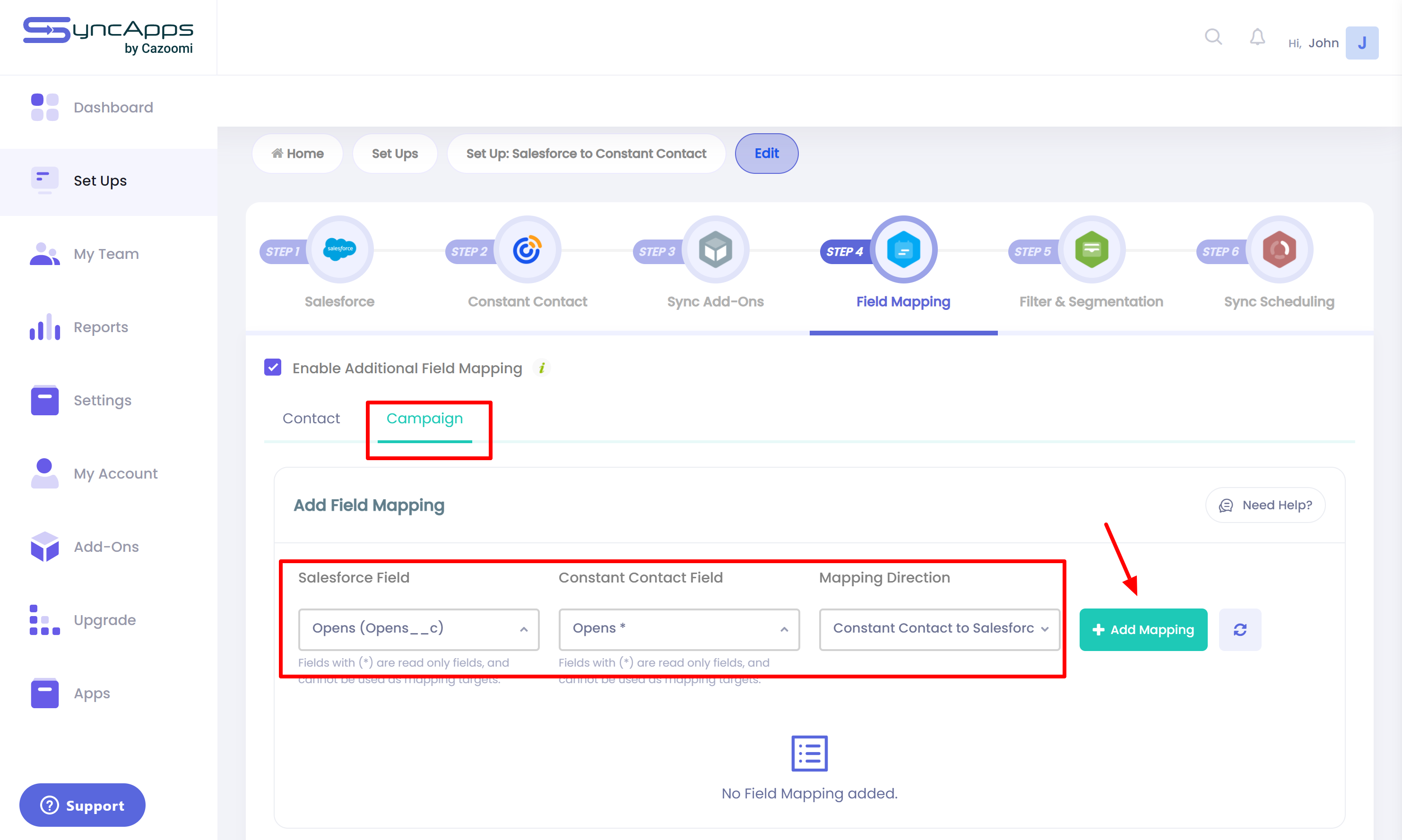Open the Set Ups breadcrumb
Image resolution: width=1402 pixels, height=840 pixels.
tap(395, 154)
